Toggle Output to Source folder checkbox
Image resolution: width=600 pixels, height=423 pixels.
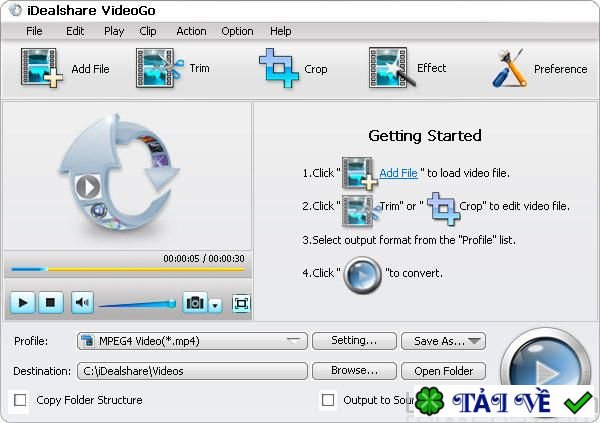pos(328,400)
